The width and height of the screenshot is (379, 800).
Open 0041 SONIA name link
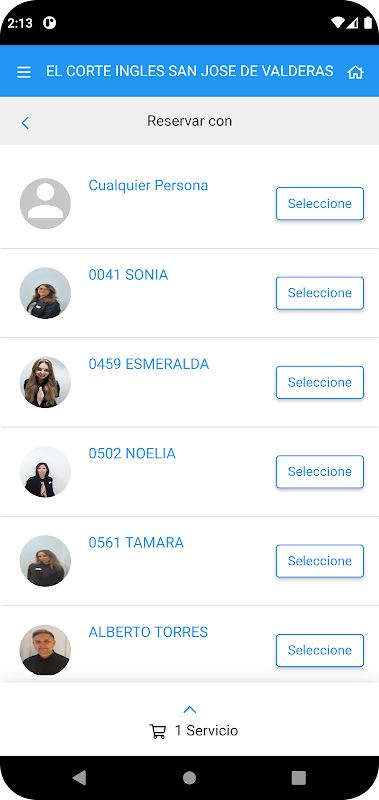(128, 275)
